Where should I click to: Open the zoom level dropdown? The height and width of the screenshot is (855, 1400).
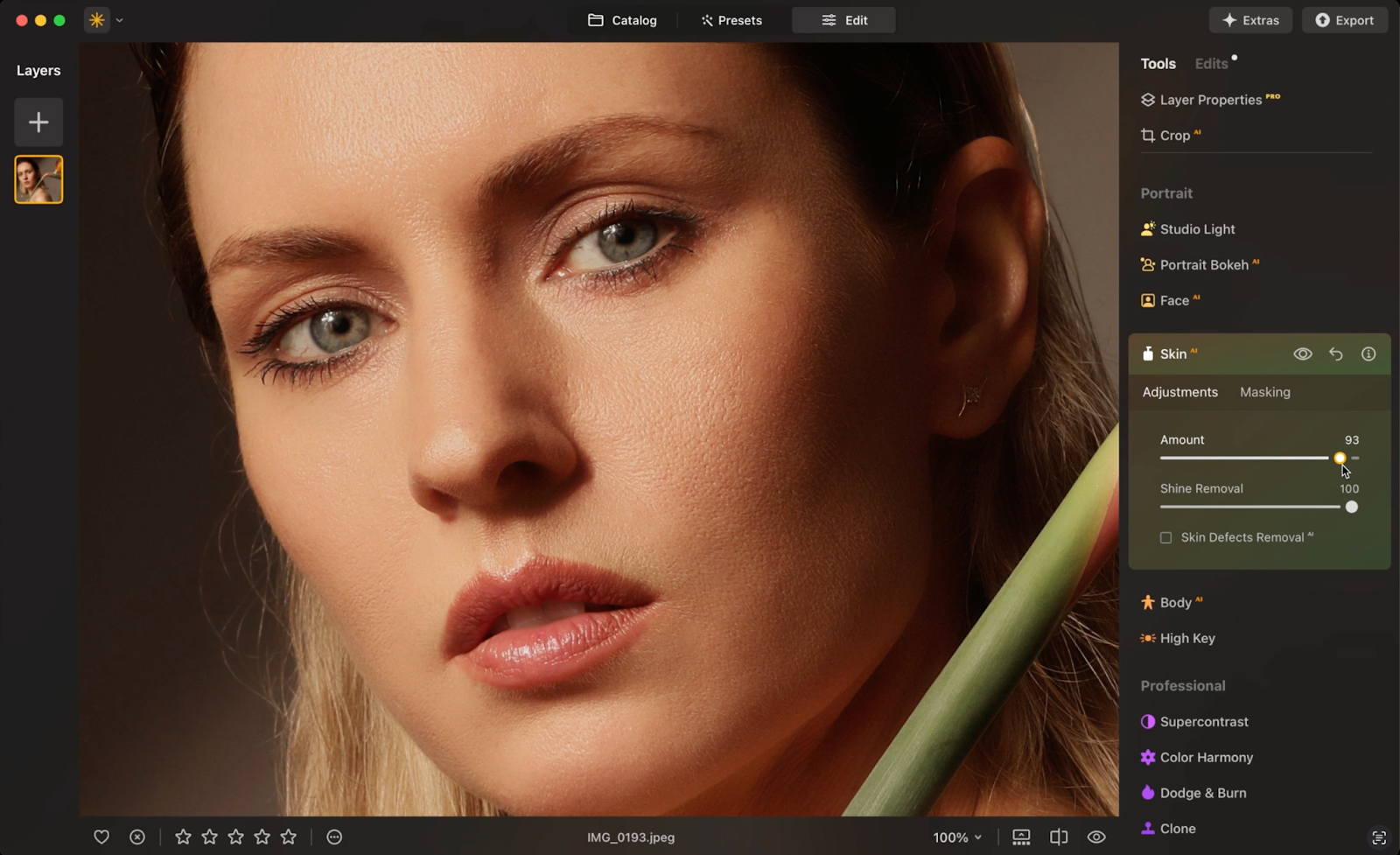tap(957, 837)
